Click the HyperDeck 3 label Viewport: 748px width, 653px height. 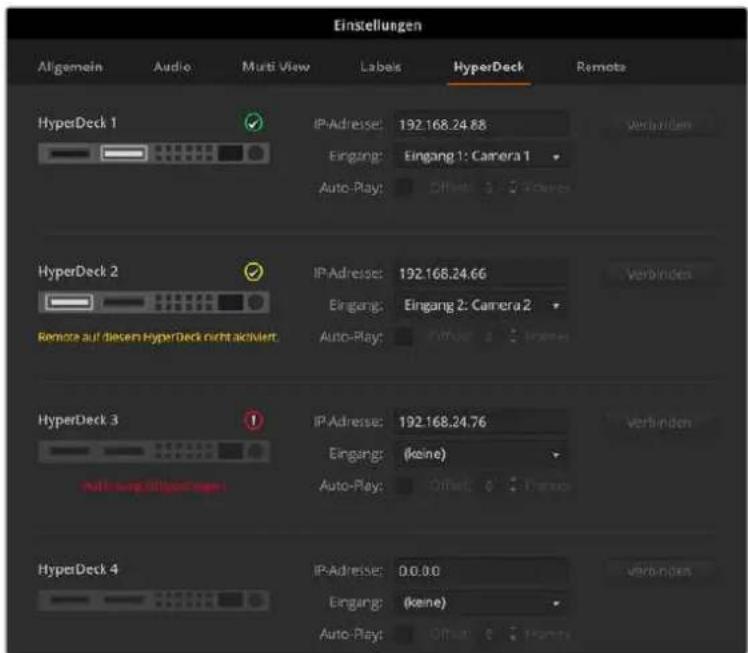pos(78,420)
